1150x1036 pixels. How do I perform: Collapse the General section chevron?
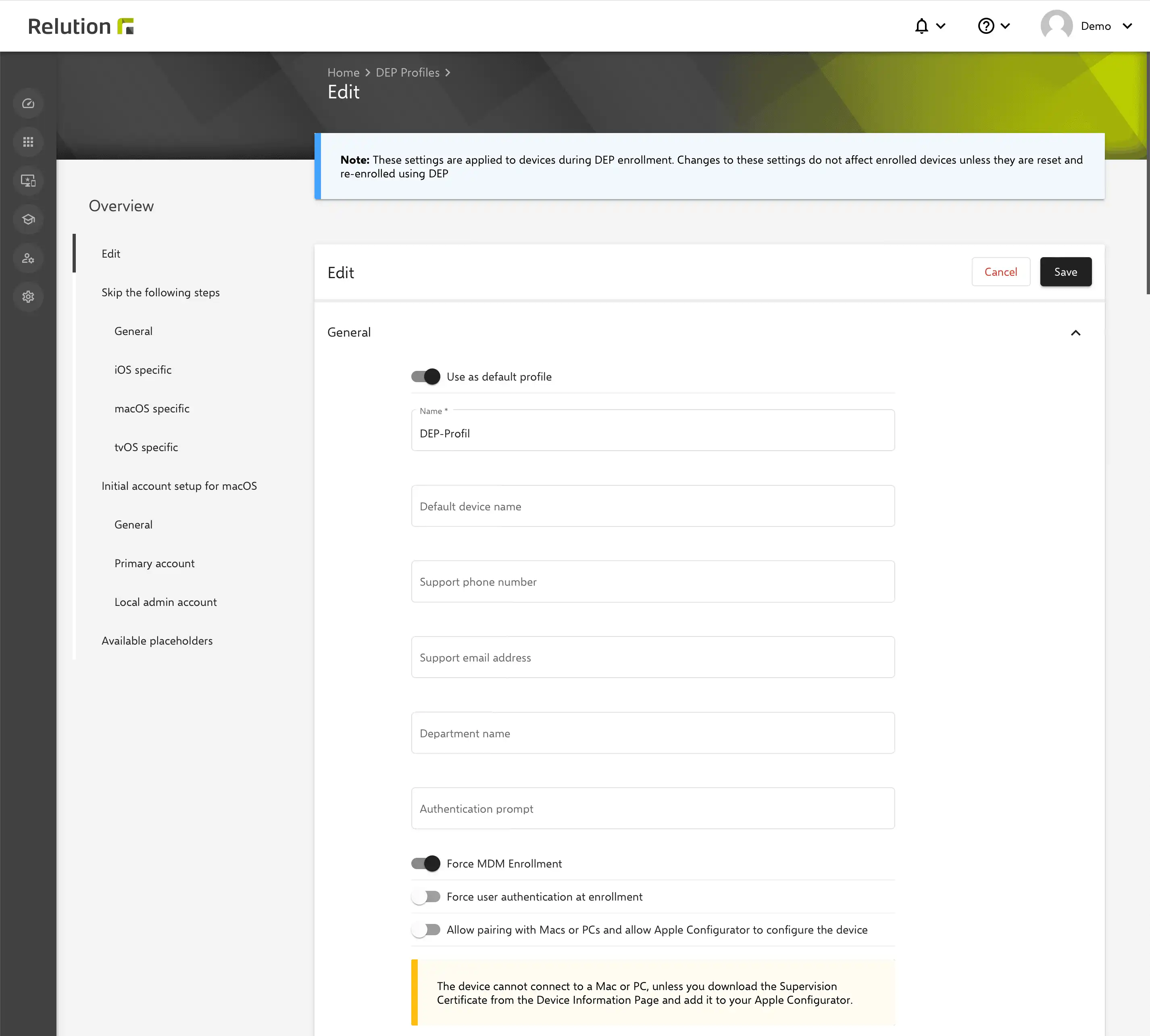(x=1075, y=333)
